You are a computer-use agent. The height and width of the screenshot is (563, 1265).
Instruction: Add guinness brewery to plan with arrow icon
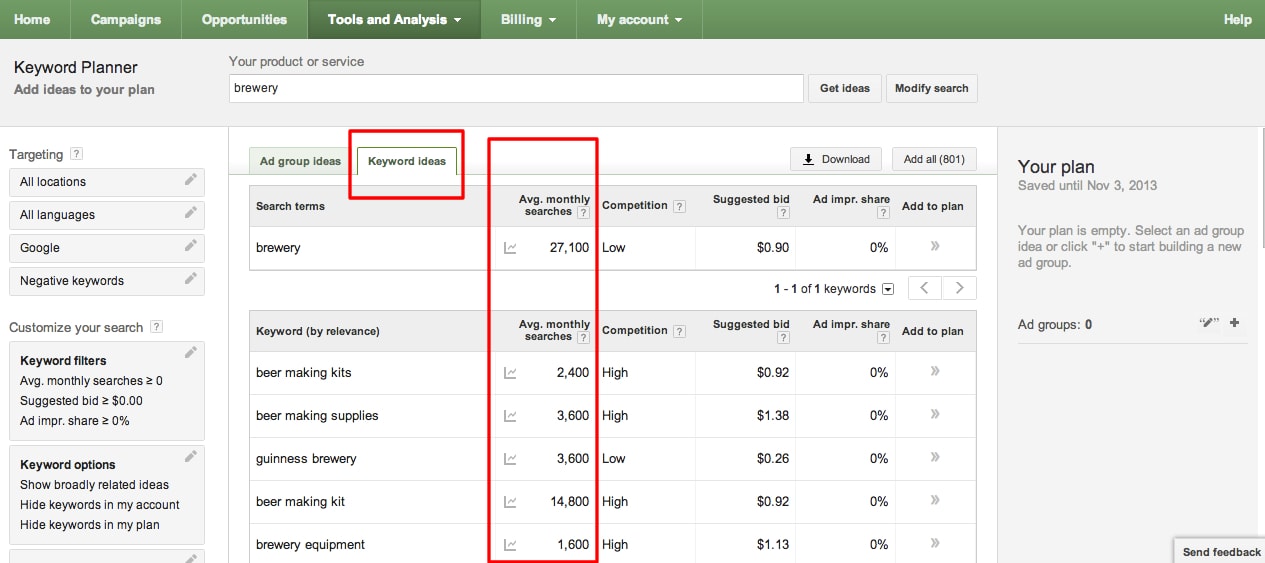pos(935,458)
